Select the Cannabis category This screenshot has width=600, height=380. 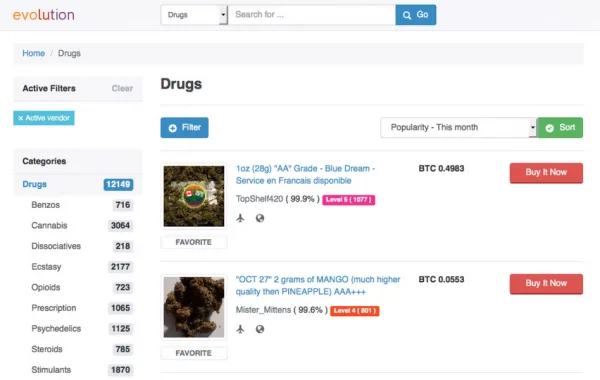[x=49, y=225]
